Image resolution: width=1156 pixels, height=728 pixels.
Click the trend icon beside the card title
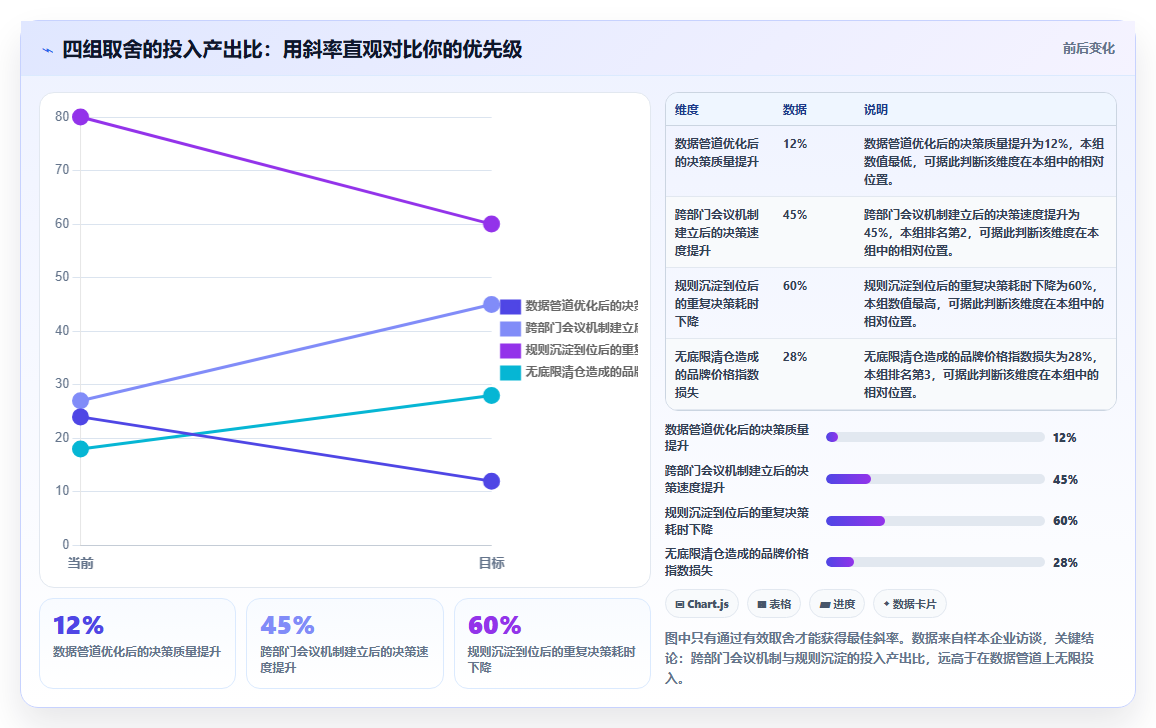(48, 50)
